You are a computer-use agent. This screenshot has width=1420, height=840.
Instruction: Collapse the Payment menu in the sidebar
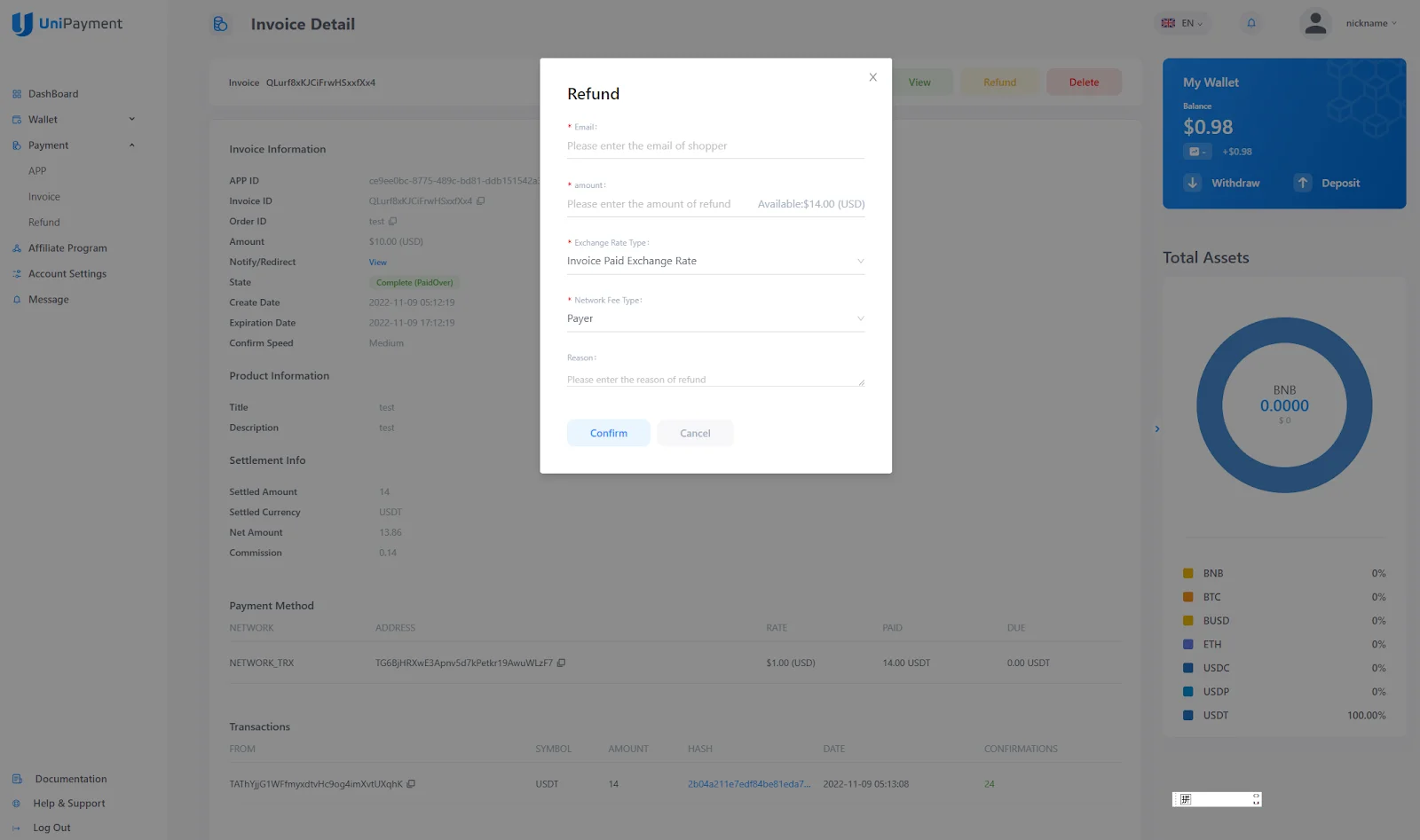tap(131, 145)
